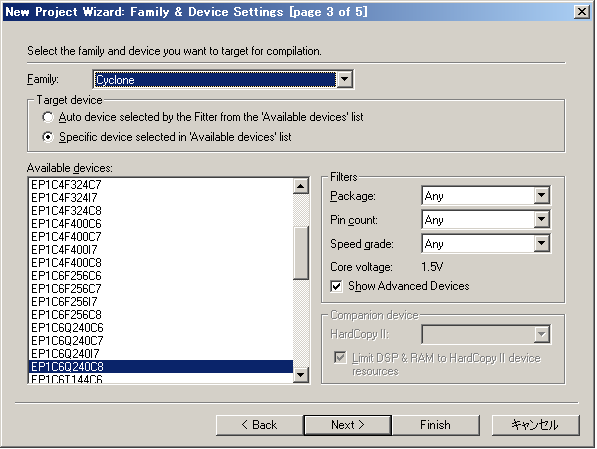Select 'Auto device selected by the Fitter' radio
Image resolution: width=597 pixels, height=449 pixels.
(x=48, y=117)
